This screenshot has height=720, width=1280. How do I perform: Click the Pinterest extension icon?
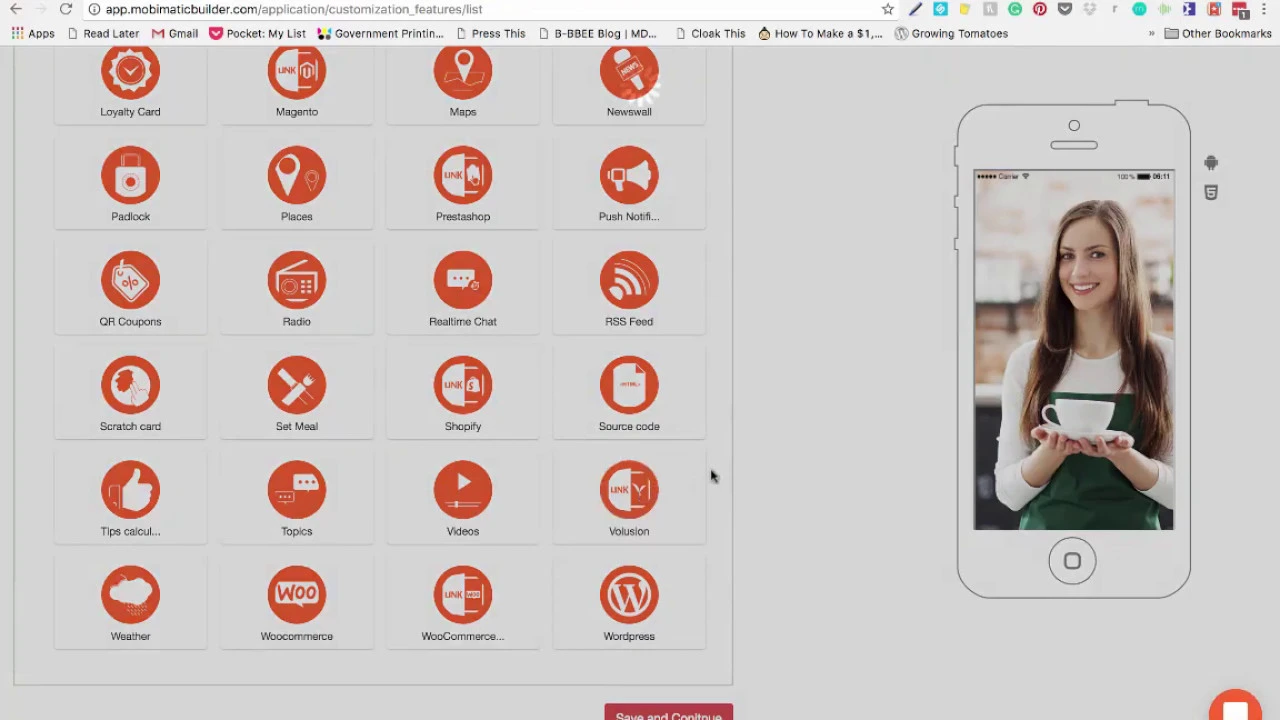pyautogui.click(x=1040, y=9)
